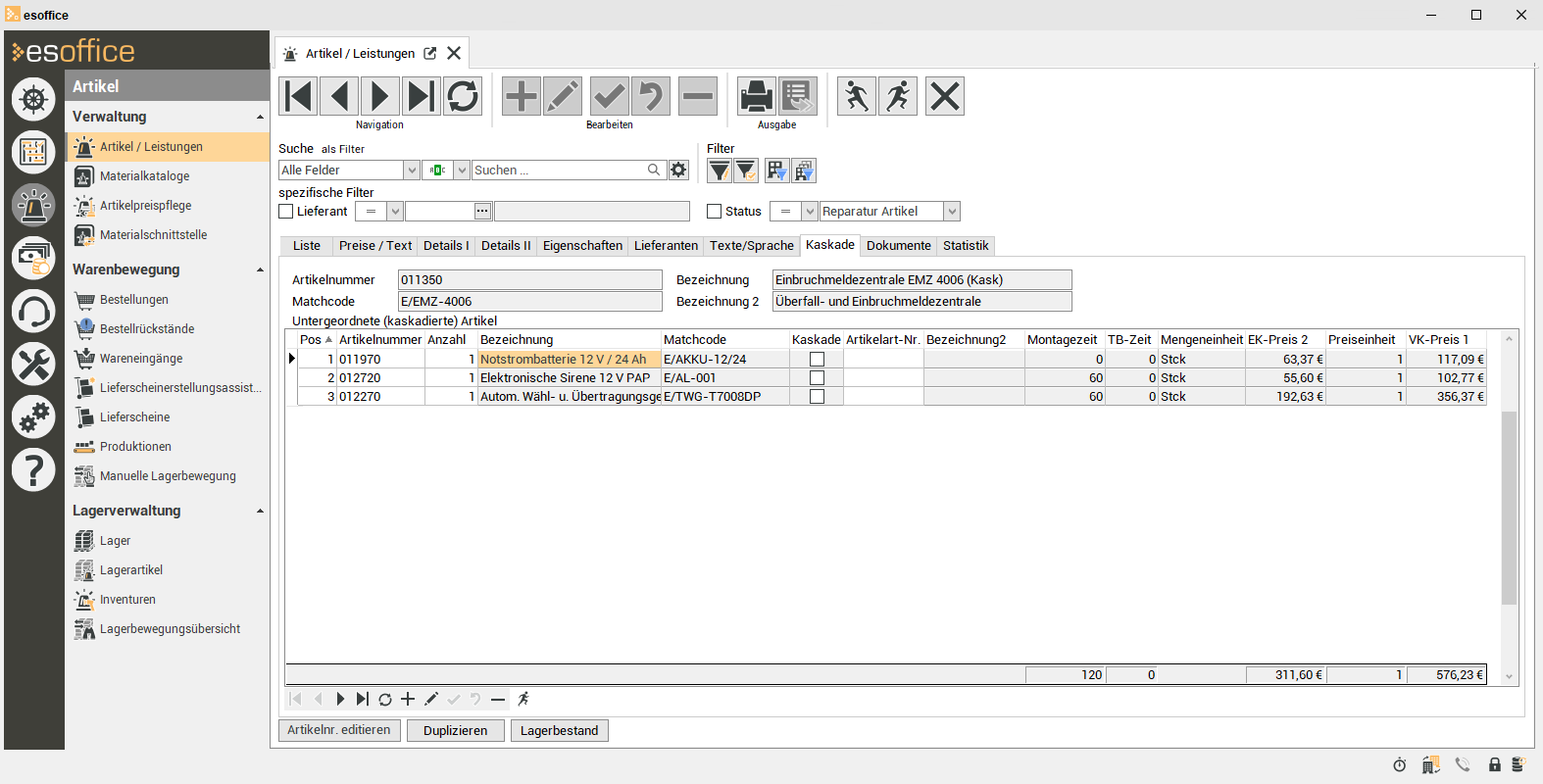This screenshot has width=1543, height=784.
Task: Close form with the large X toolbar icon
Action: point(945,96)
